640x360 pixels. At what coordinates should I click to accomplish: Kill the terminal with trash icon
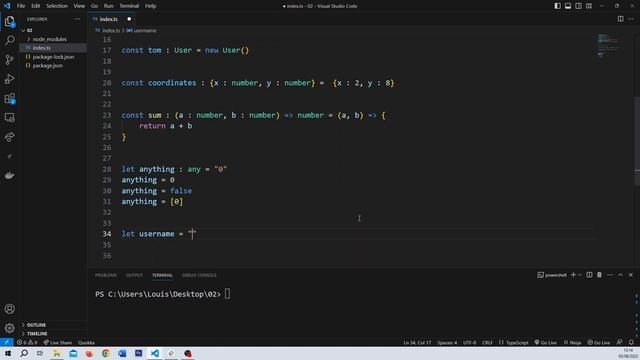click(599, 275)
